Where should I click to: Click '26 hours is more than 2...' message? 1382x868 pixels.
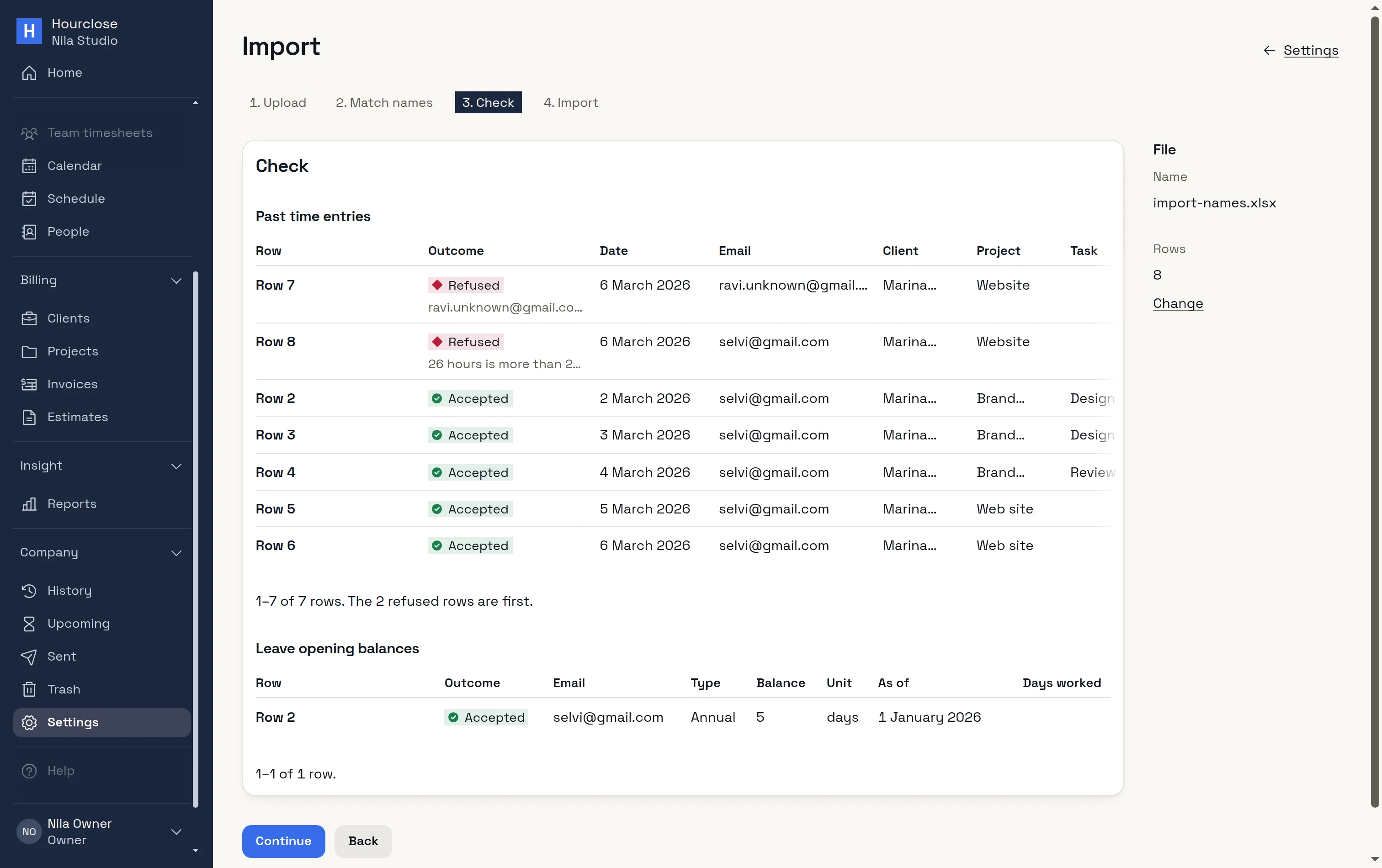505,364
